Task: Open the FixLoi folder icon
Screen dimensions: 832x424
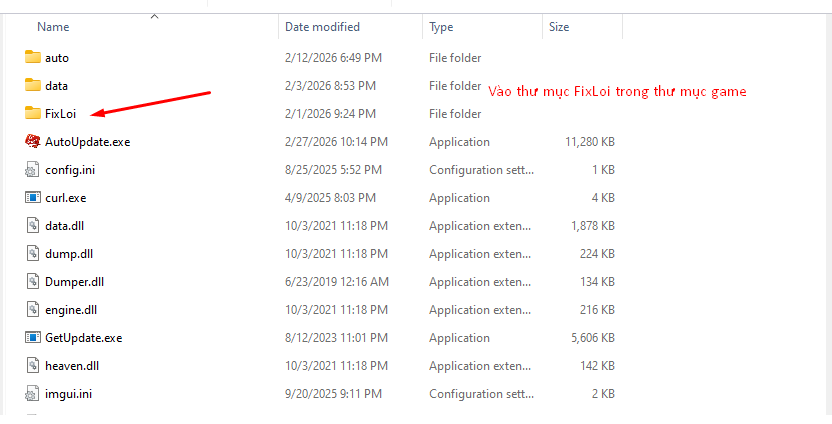Action: (x=32, y=113)
